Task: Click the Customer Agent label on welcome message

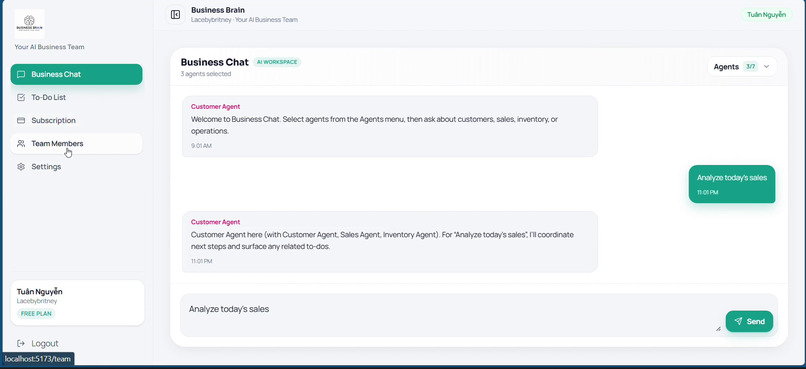Action: [215, 107]
